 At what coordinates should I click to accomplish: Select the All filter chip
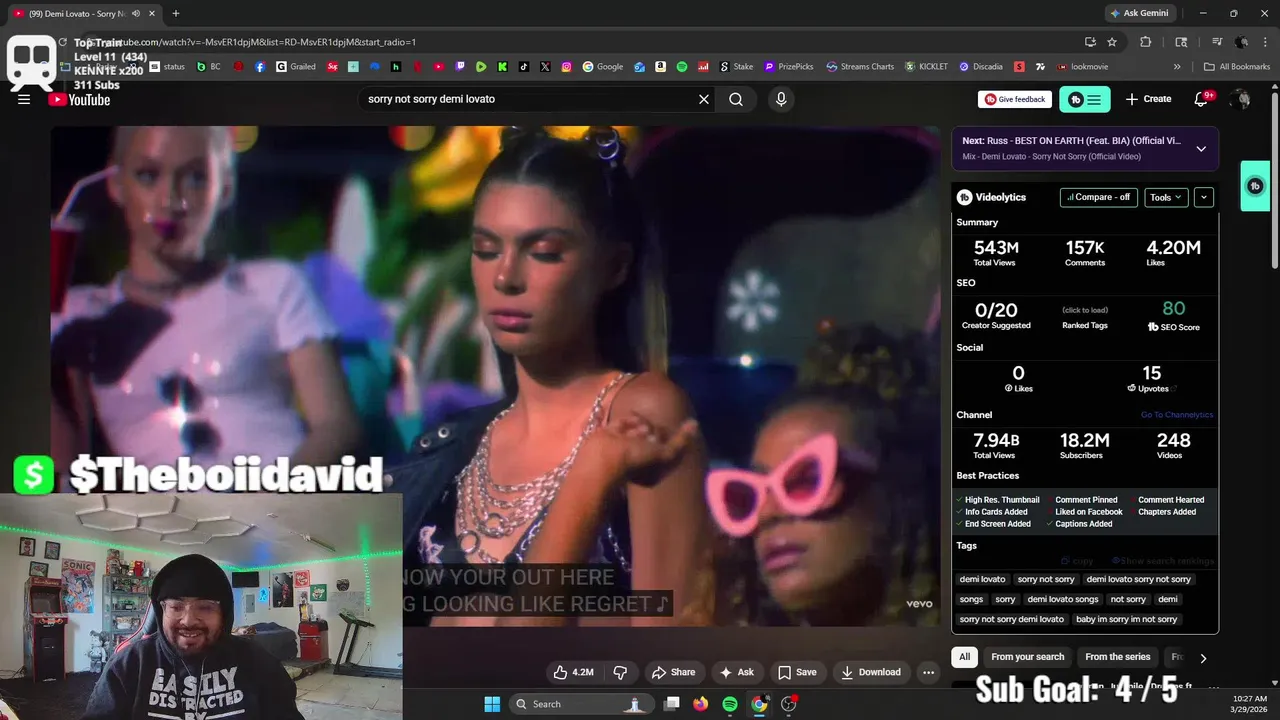[964, 657]
